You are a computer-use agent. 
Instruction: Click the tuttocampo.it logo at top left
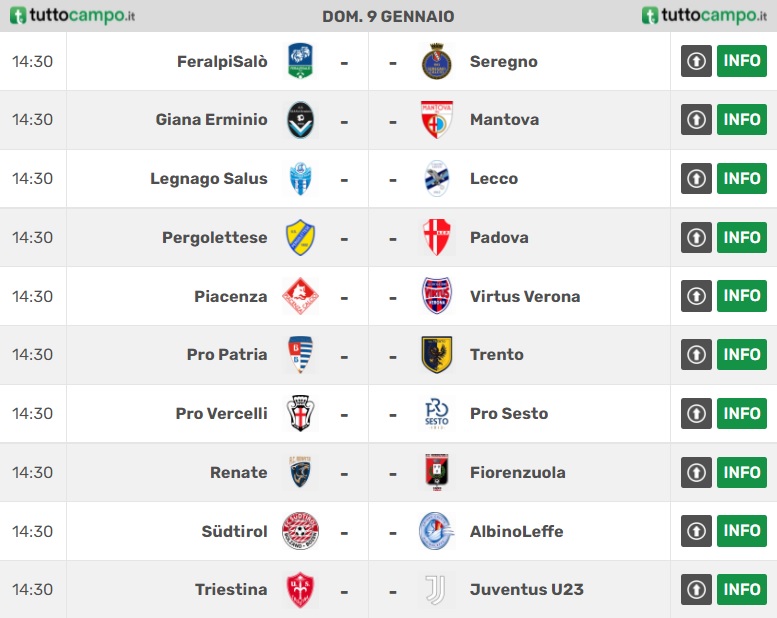(x=72, y=15)
